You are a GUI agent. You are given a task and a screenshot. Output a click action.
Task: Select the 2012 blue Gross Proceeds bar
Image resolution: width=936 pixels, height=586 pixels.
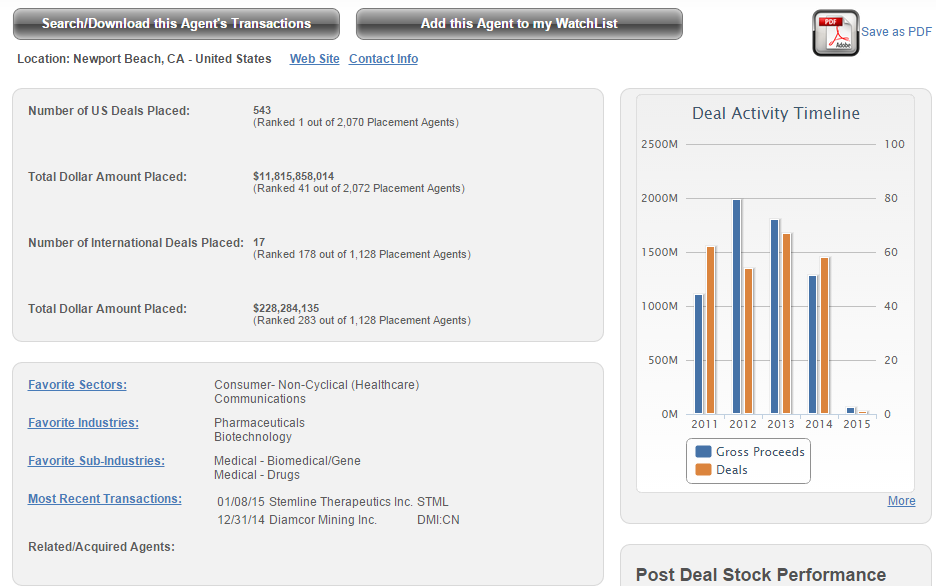tap(737, 306)
